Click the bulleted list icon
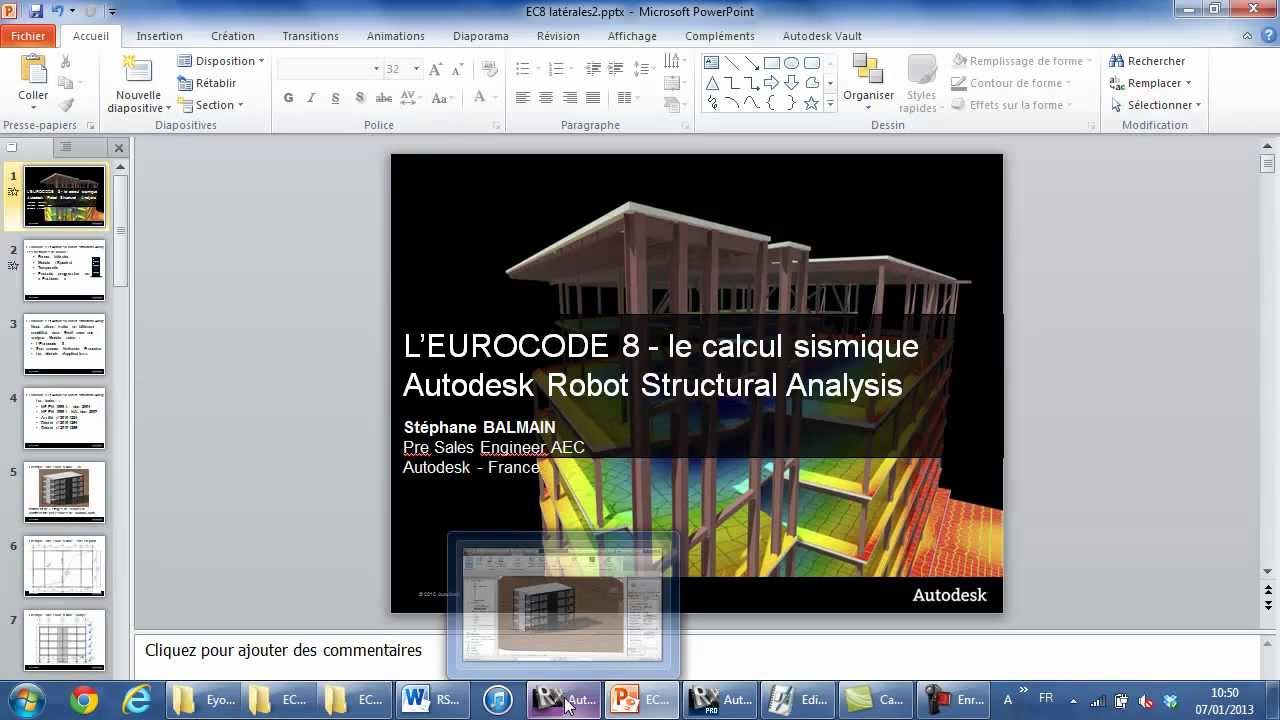This screenshot has height=720, width=1280. pos(522,69)
